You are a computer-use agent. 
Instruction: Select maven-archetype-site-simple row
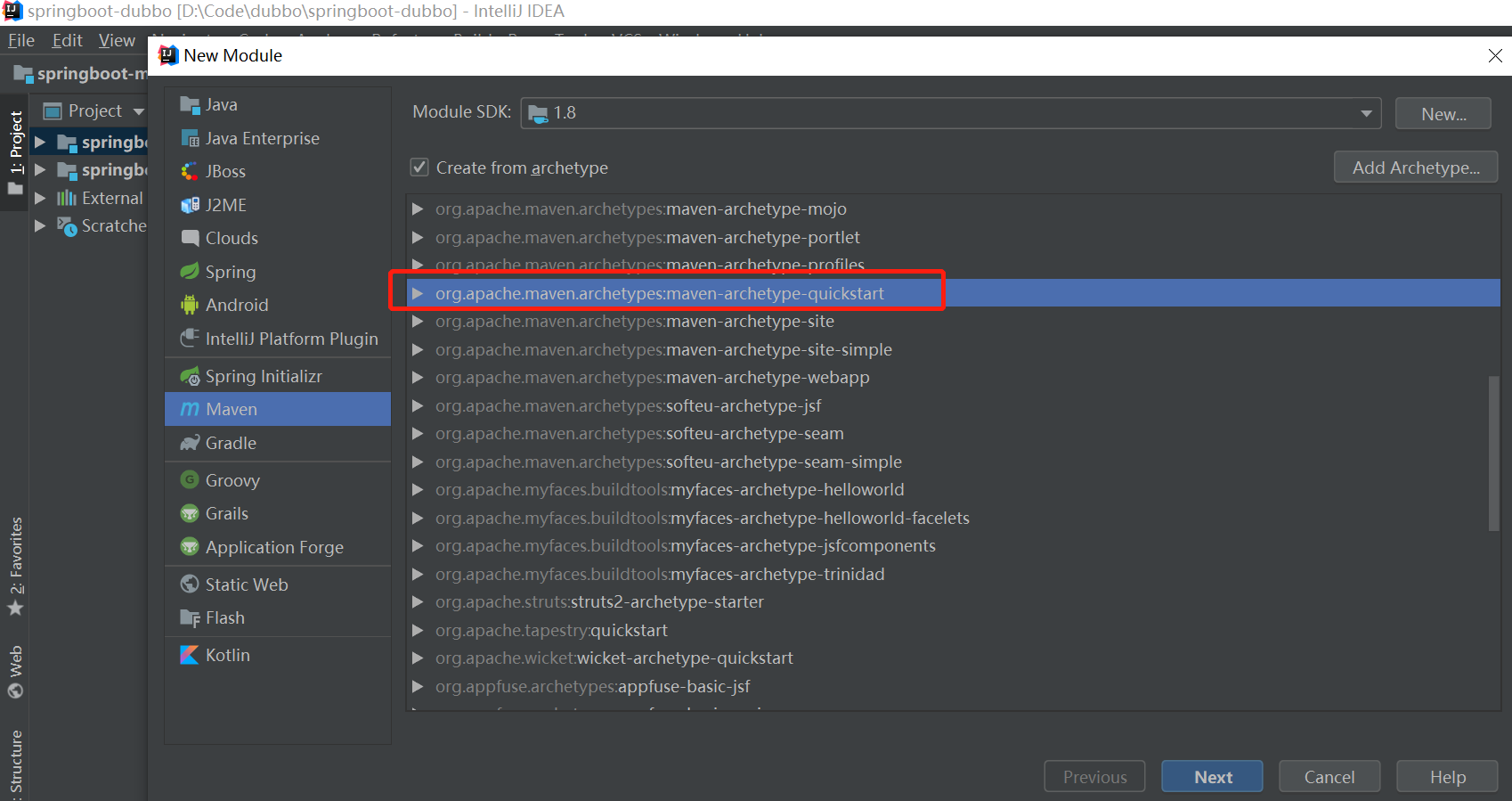pos(953,350)
